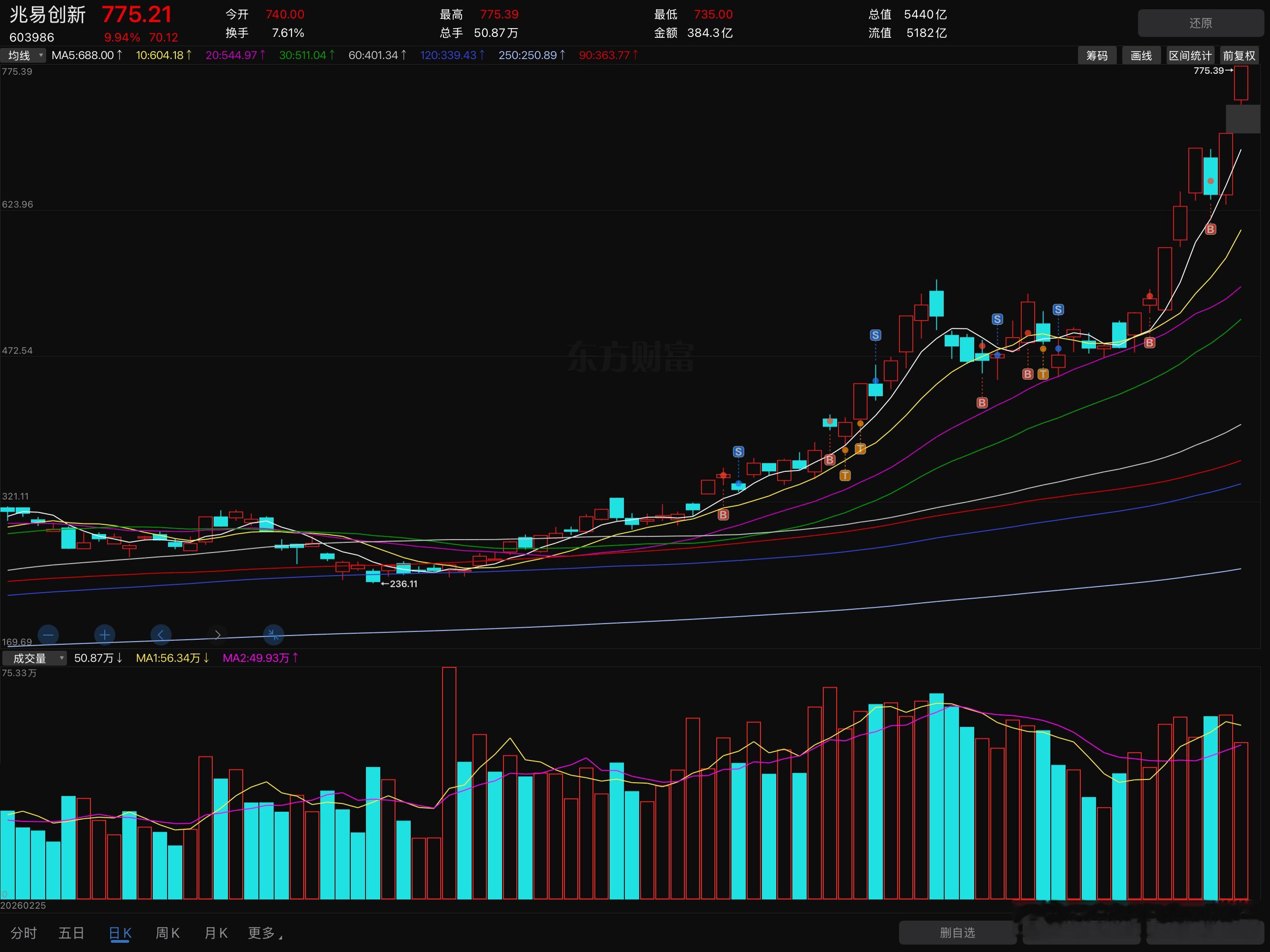
Task: Open 区间统计 range statistics
Action: pyautogui.click(x=1190, y=55)
